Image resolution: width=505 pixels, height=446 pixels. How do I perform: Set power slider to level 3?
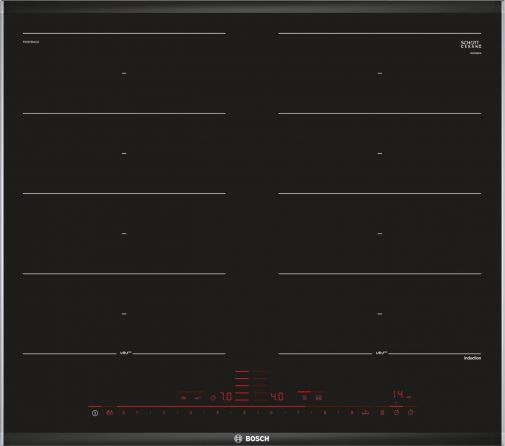click(x=190, y=413)
